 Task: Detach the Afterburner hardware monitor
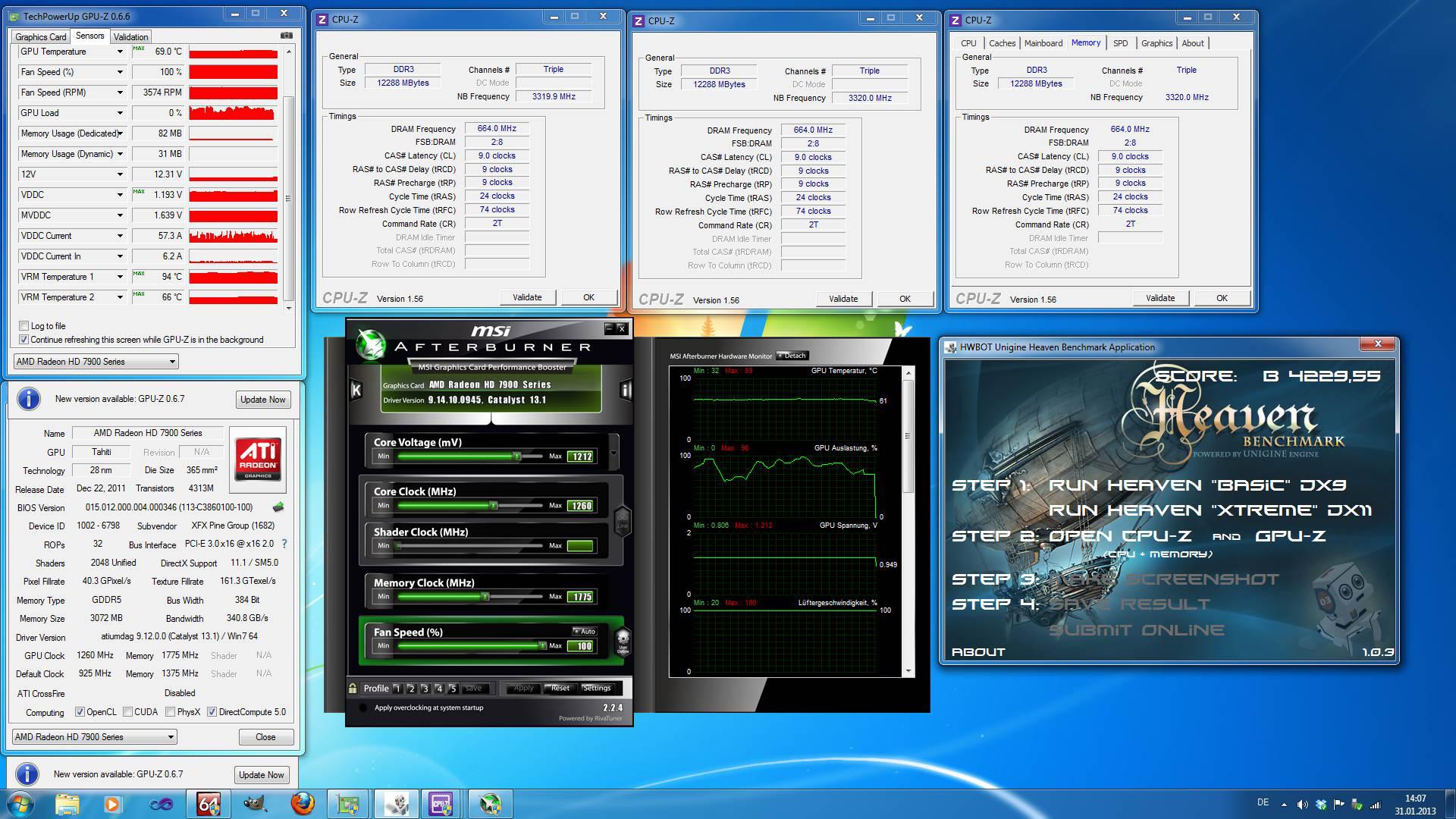(793, 356)
